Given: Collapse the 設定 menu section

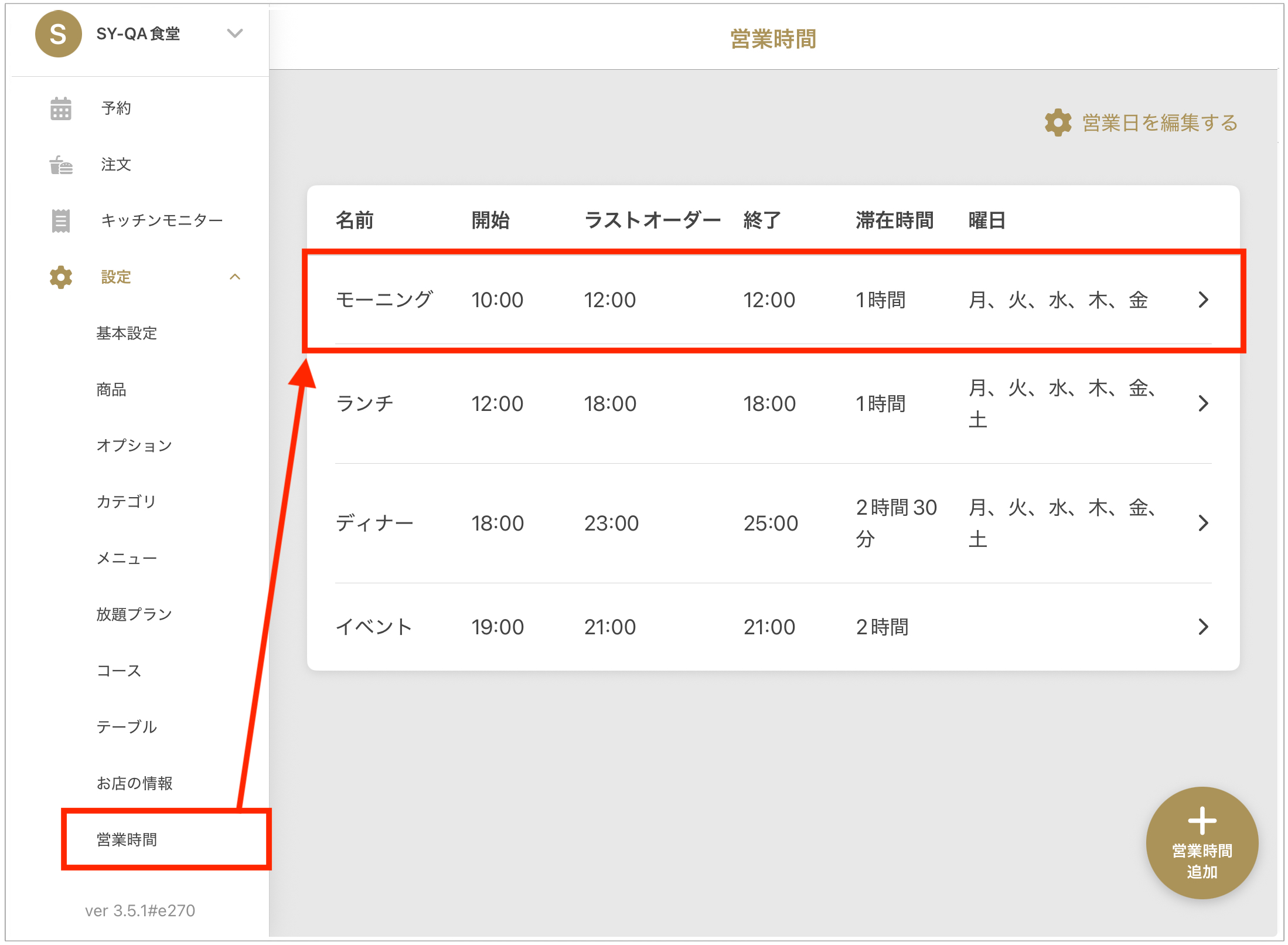Looking at the screenshot, I should 235,277.
